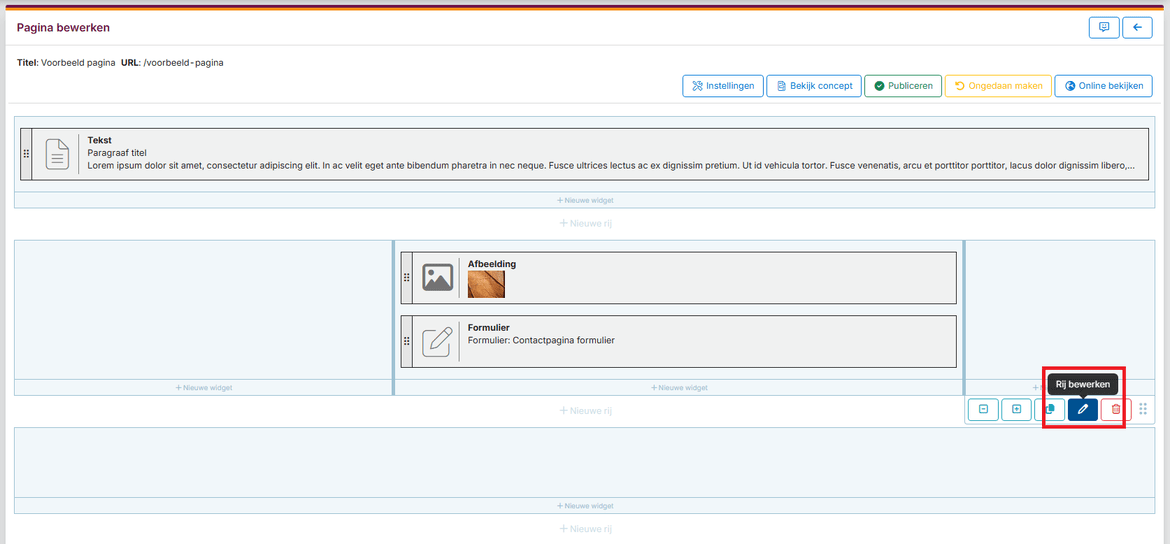Screen dimensions: 1170x544
Task: Click the plus-square icon to add a column
Action: click(x=1016, y=409)
